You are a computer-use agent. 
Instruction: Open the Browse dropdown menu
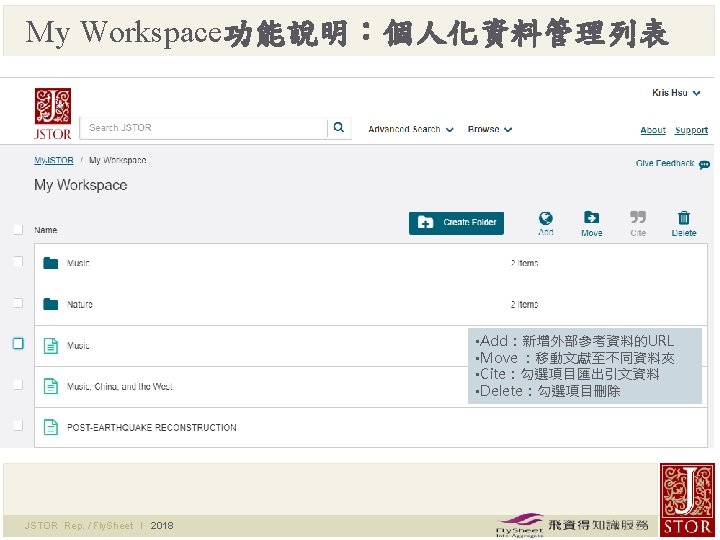click(489, 129)
